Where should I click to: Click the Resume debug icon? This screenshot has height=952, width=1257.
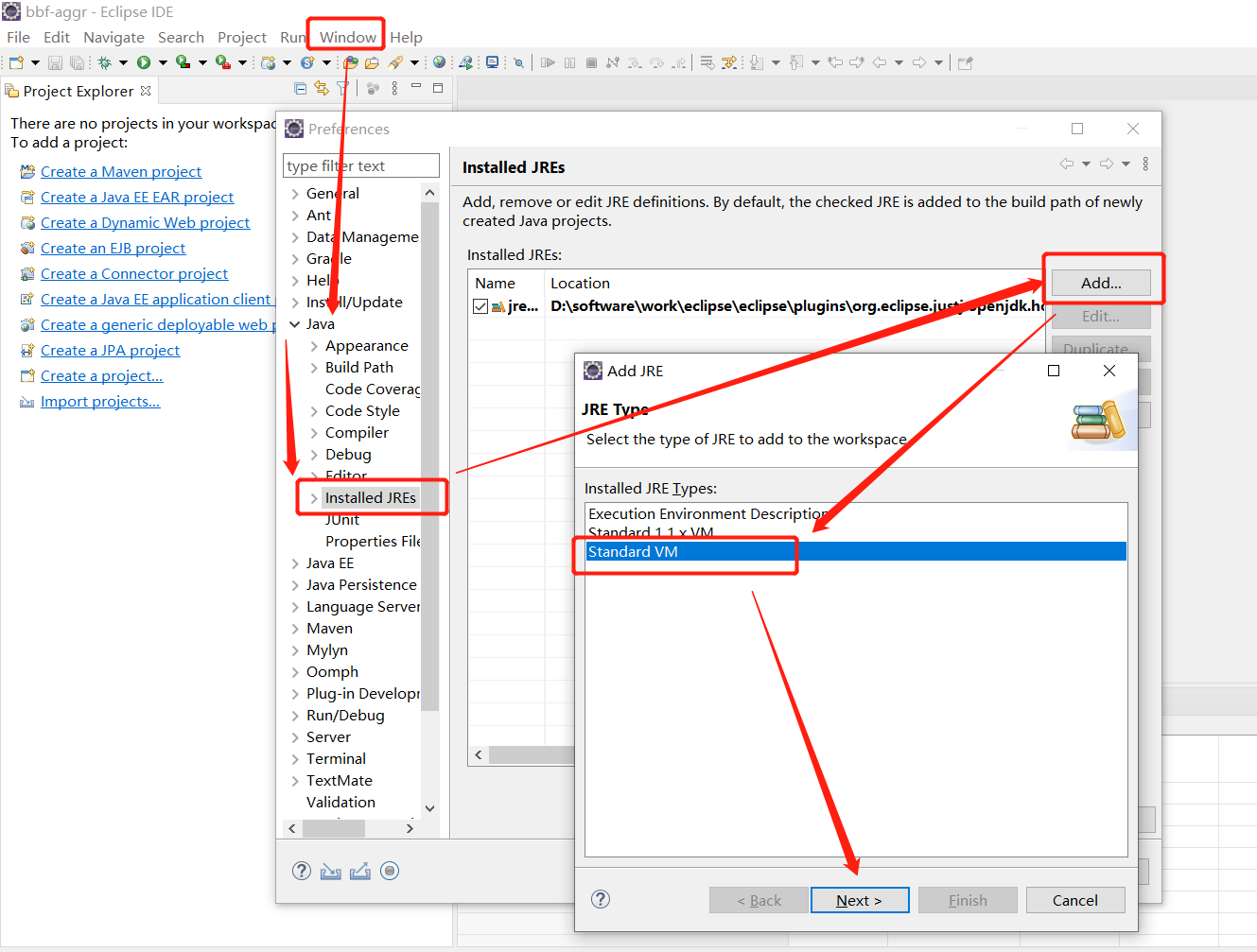[x=548, y=62]
